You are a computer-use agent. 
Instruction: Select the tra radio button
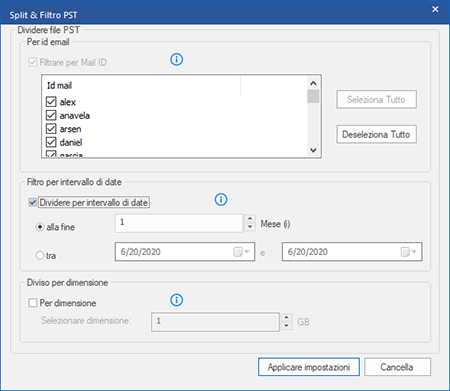coord(40,256)
